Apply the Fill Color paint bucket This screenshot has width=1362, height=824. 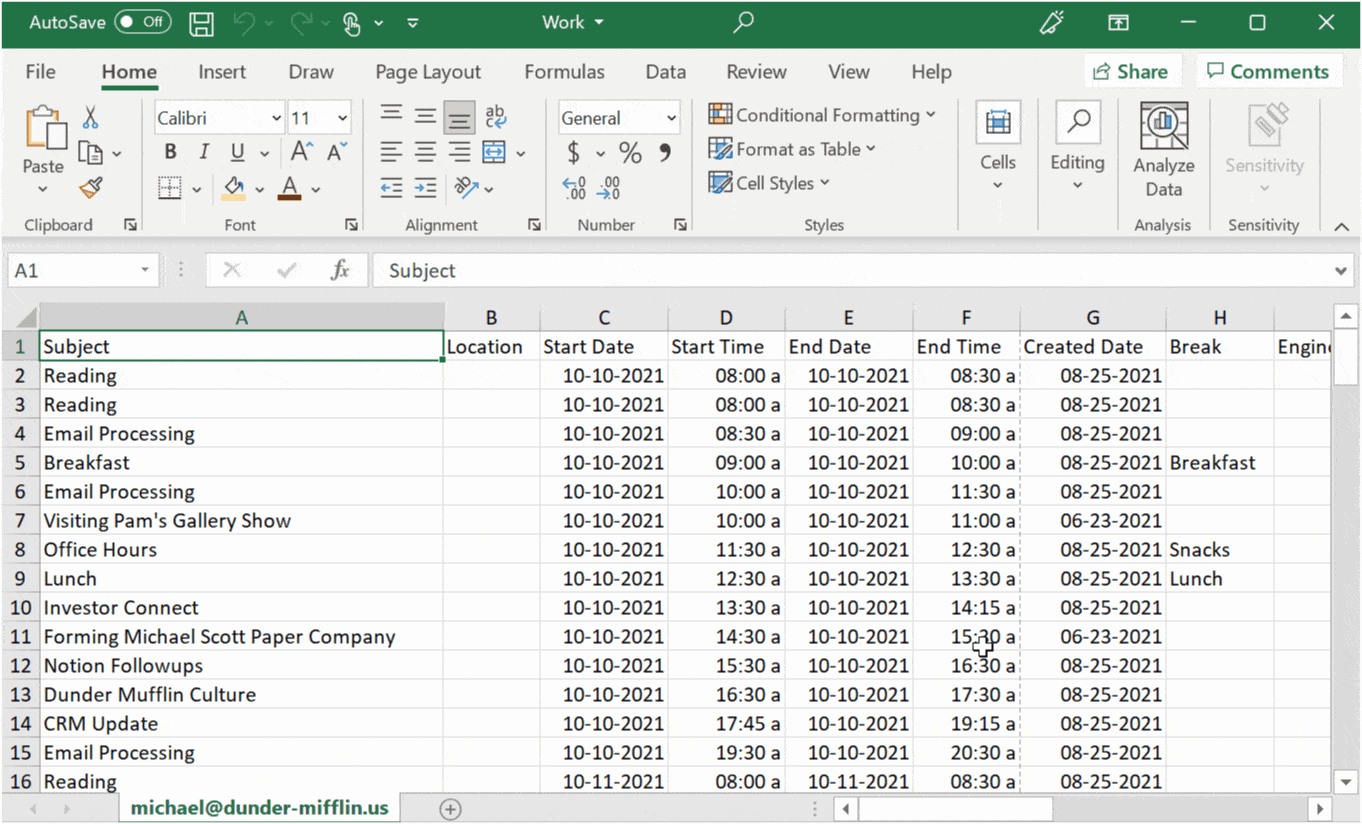point(234,188)
